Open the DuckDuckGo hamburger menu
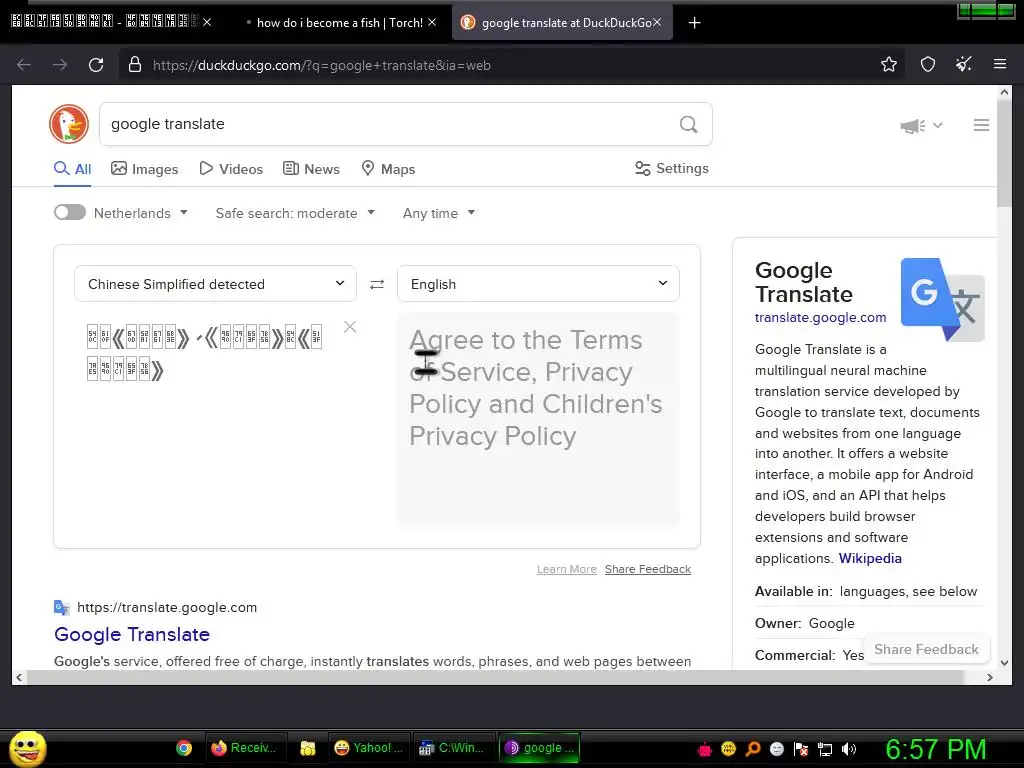 pos(981,125)
